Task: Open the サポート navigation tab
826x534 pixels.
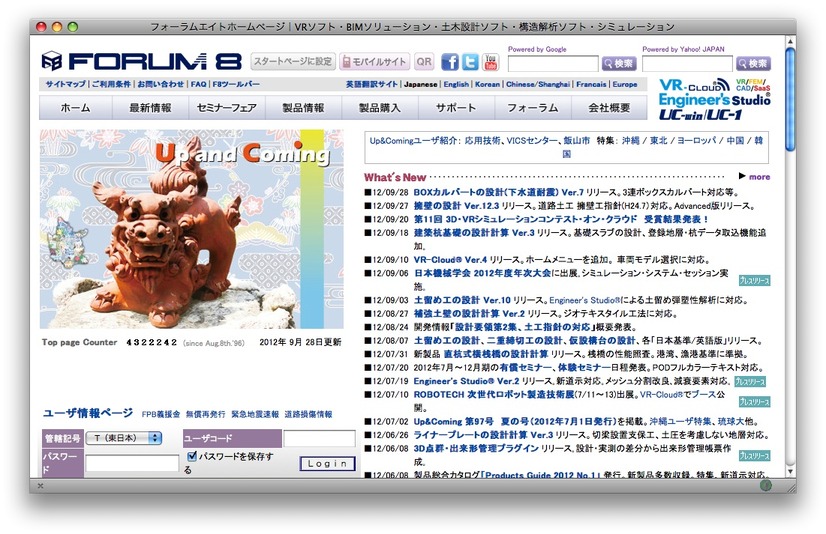Action: pos(456,108)
